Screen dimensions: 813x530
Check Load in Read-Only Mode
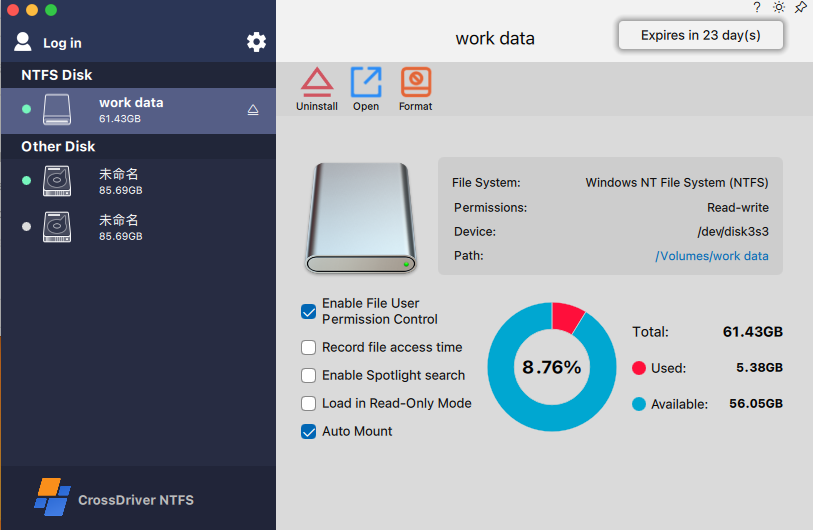[309, 404]
